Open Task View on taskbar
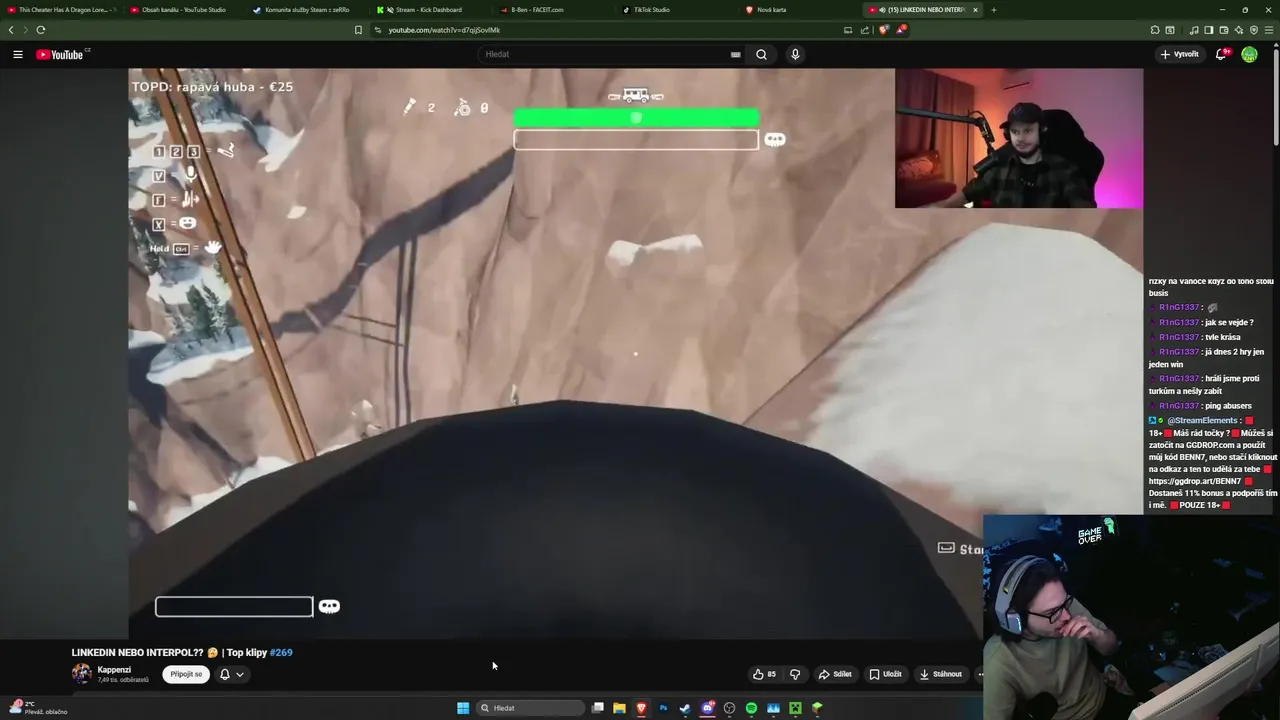This screenshot has height=720, width=1280. coord(597,708)
